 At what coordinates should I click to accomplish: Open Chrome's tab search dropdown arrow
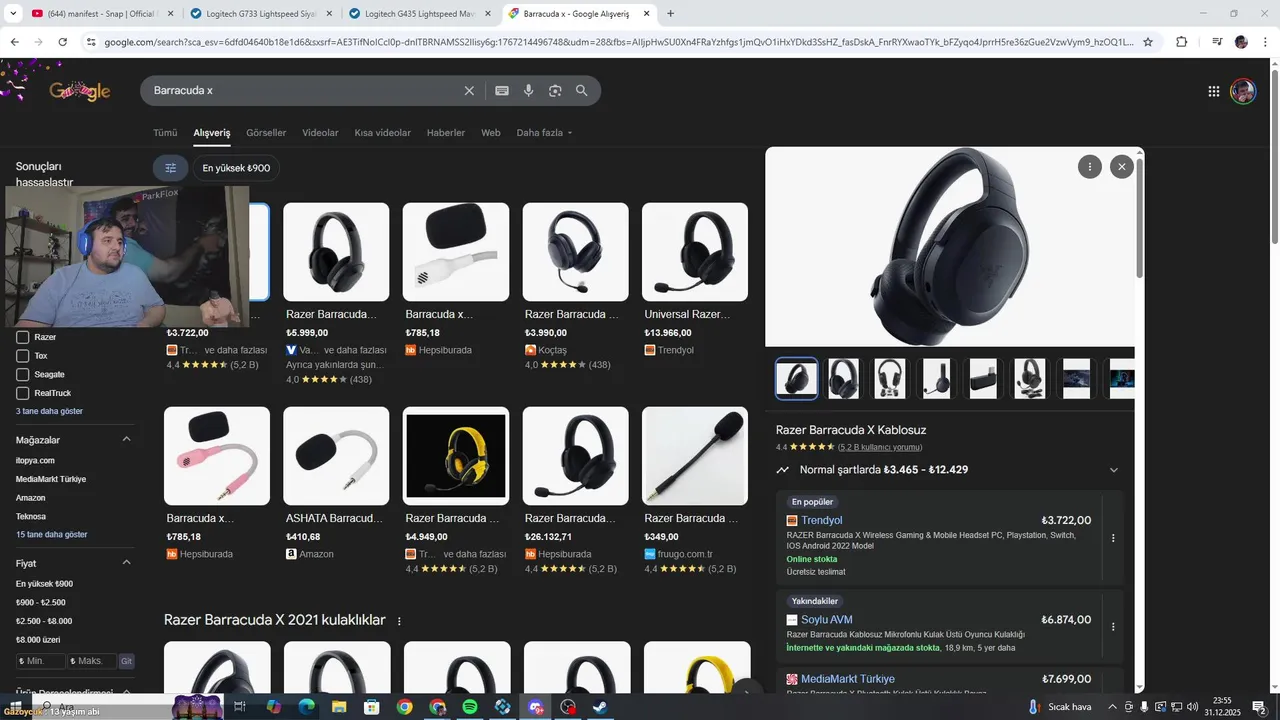[13, 14]
